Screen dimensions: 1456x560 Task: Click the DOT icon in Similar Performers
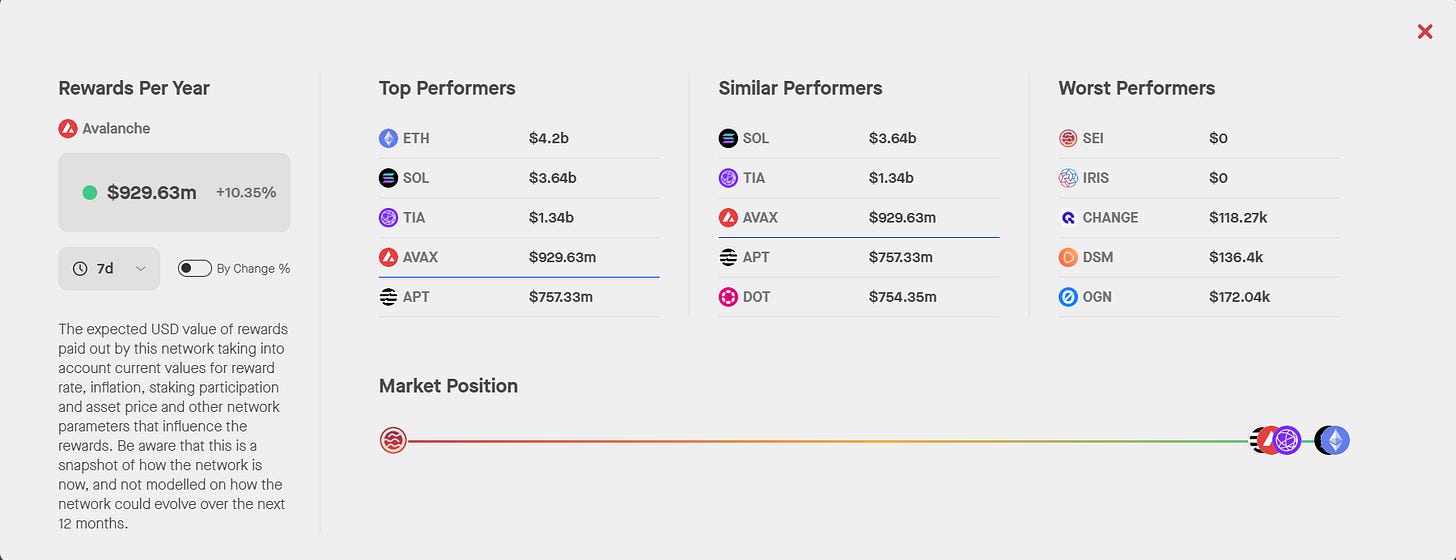click(x=728, y=297)
